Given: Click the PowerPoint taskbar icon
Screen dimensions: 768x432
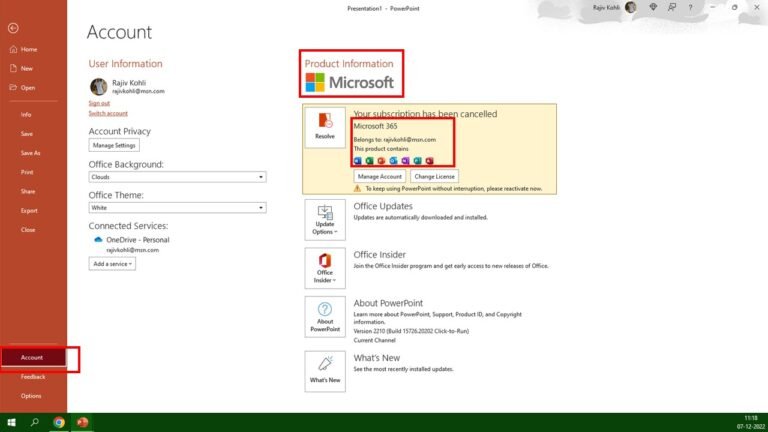Looking at the screenshot, I should click(82, 422).
